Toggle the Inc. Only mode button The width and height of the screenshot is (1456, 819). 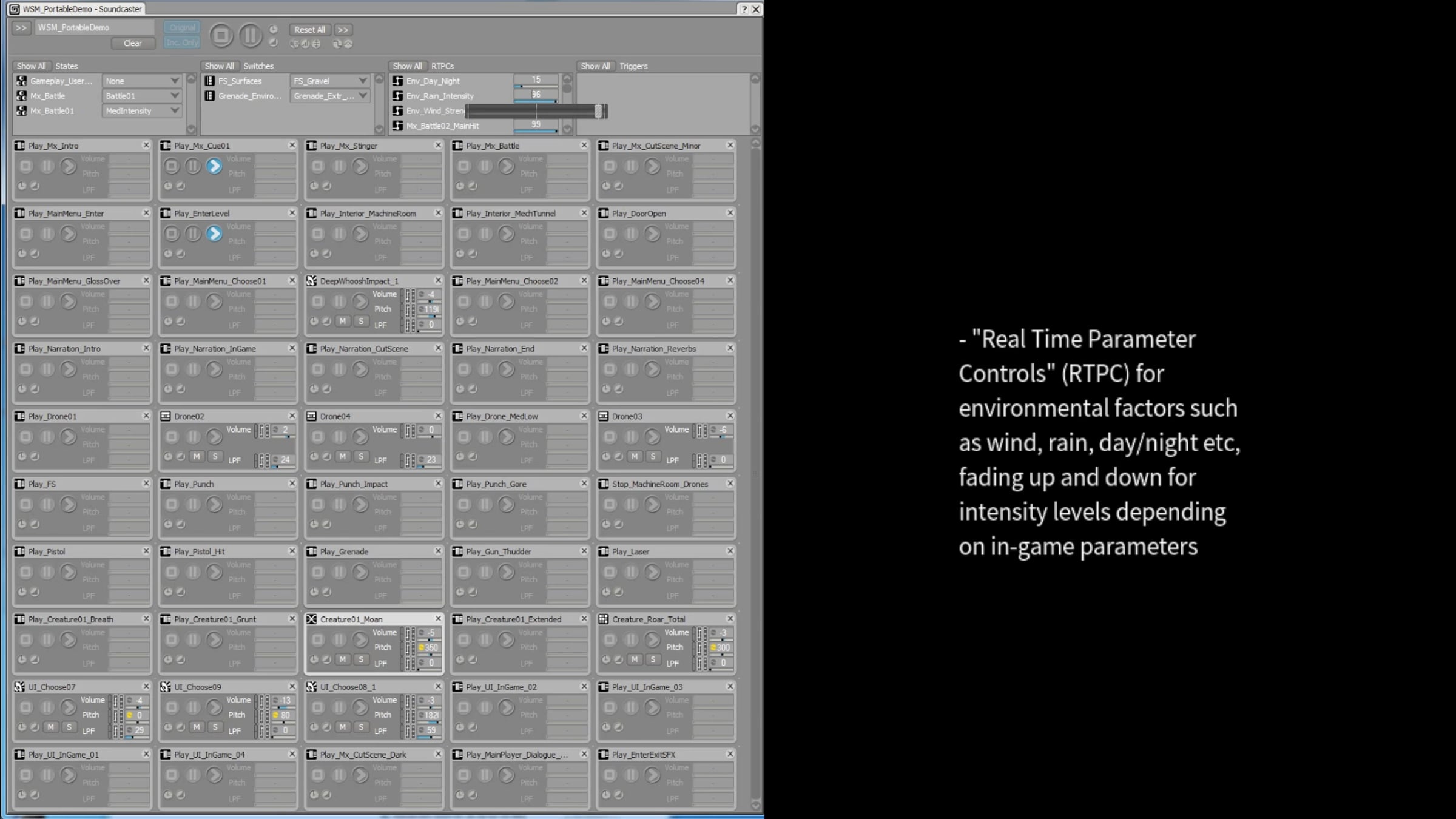click(182, 42)
